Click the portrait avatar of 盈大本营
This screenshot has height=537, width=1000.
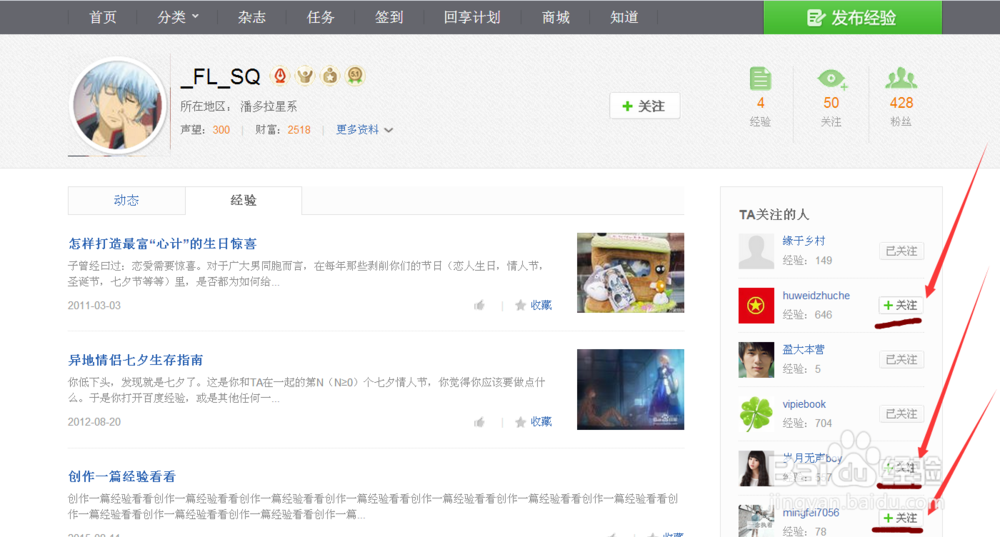(x=756, y=360)
